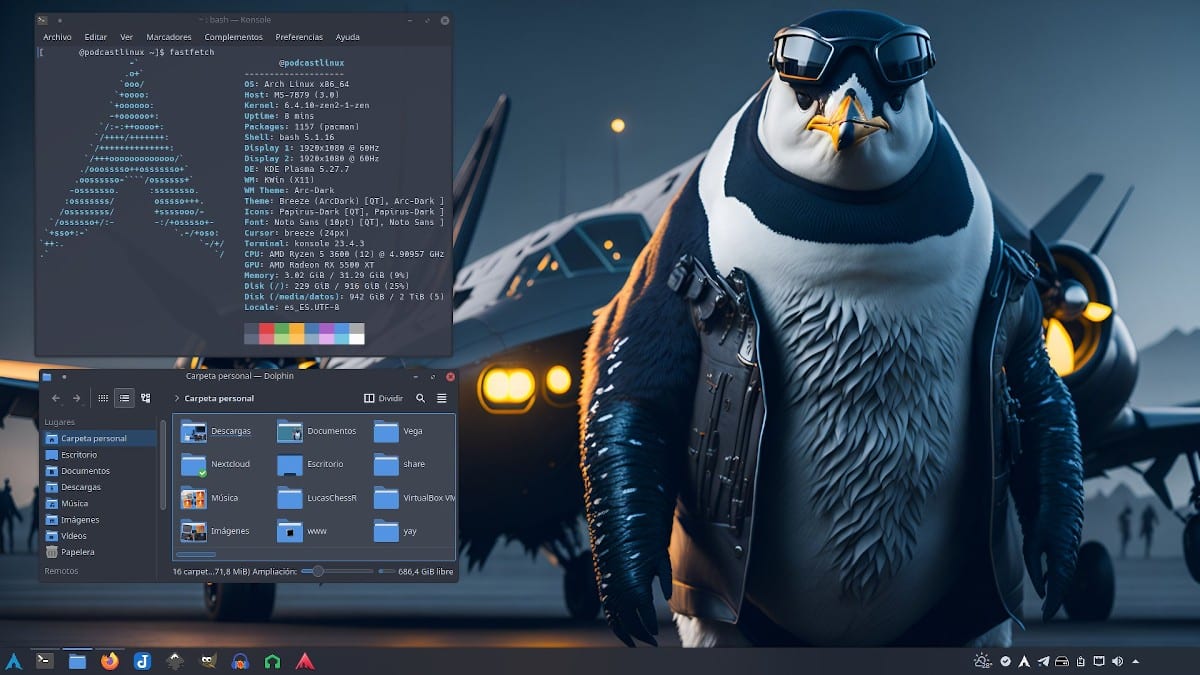Select Carpeta personal in the Lugares sidebar

[x=99, y=438]
